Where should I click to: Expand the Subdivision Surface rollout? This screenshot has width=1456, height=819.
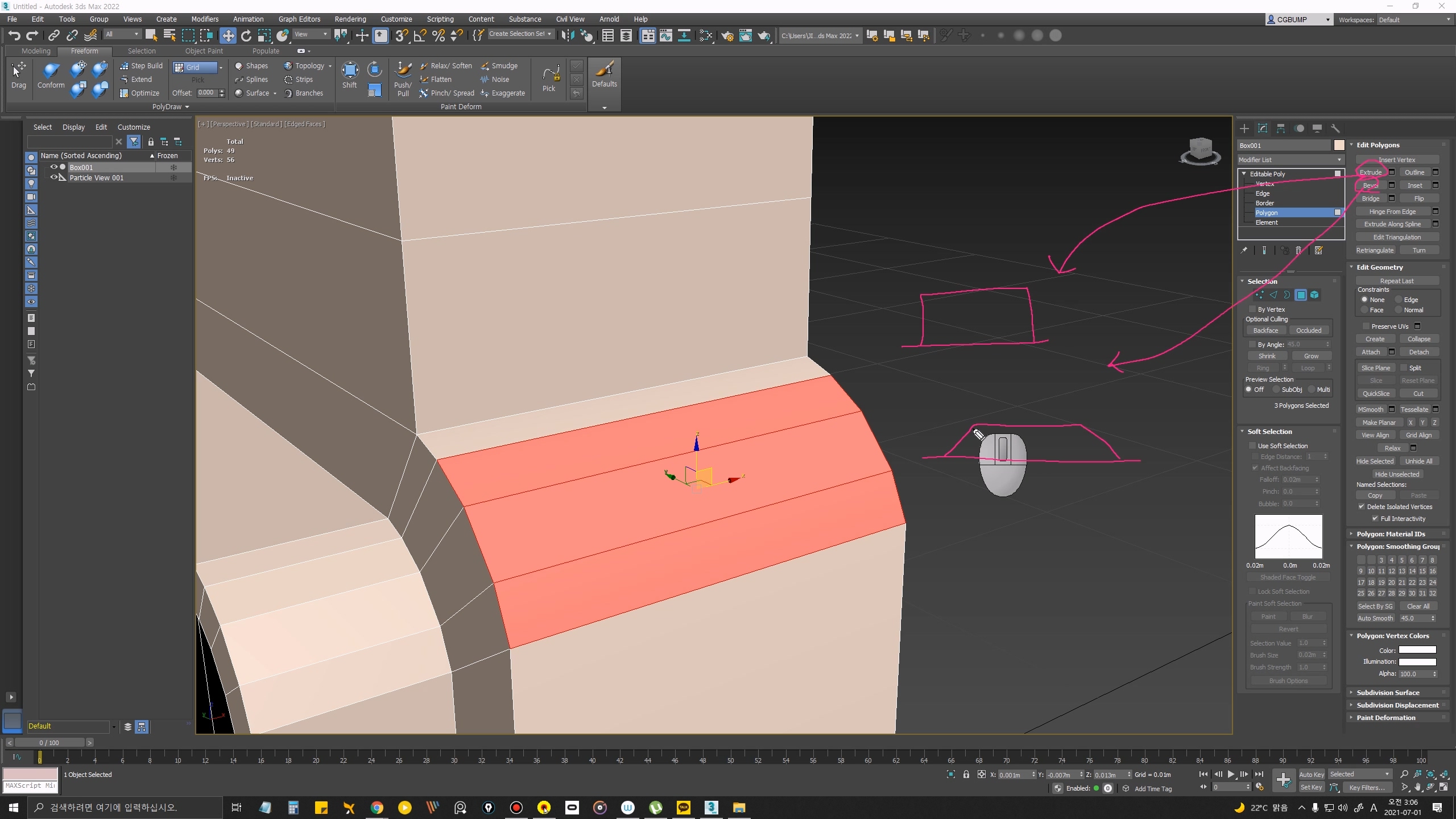1388,693
